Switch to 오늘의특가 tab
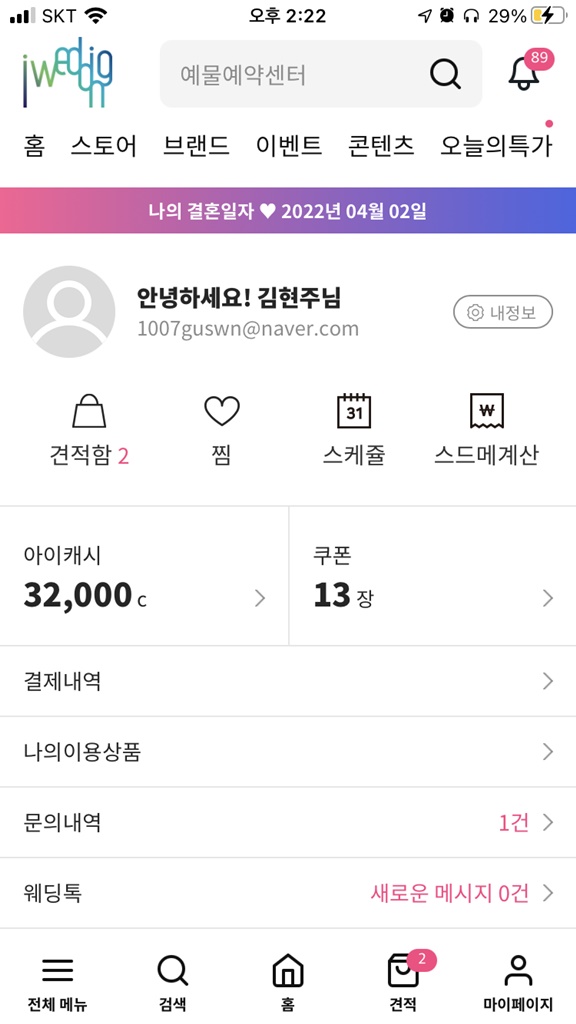The image size is (576, 1024). click(x=496, y=146)
